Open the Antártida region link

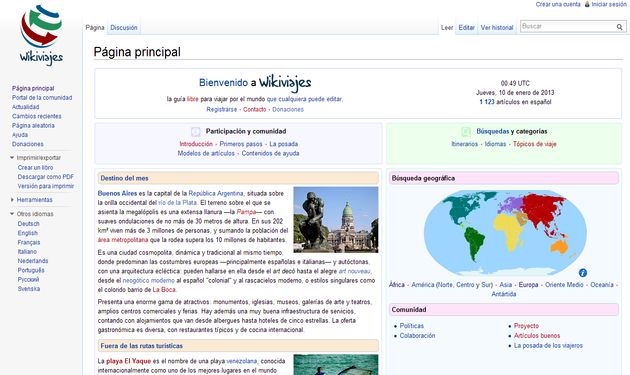pos(504,294)
